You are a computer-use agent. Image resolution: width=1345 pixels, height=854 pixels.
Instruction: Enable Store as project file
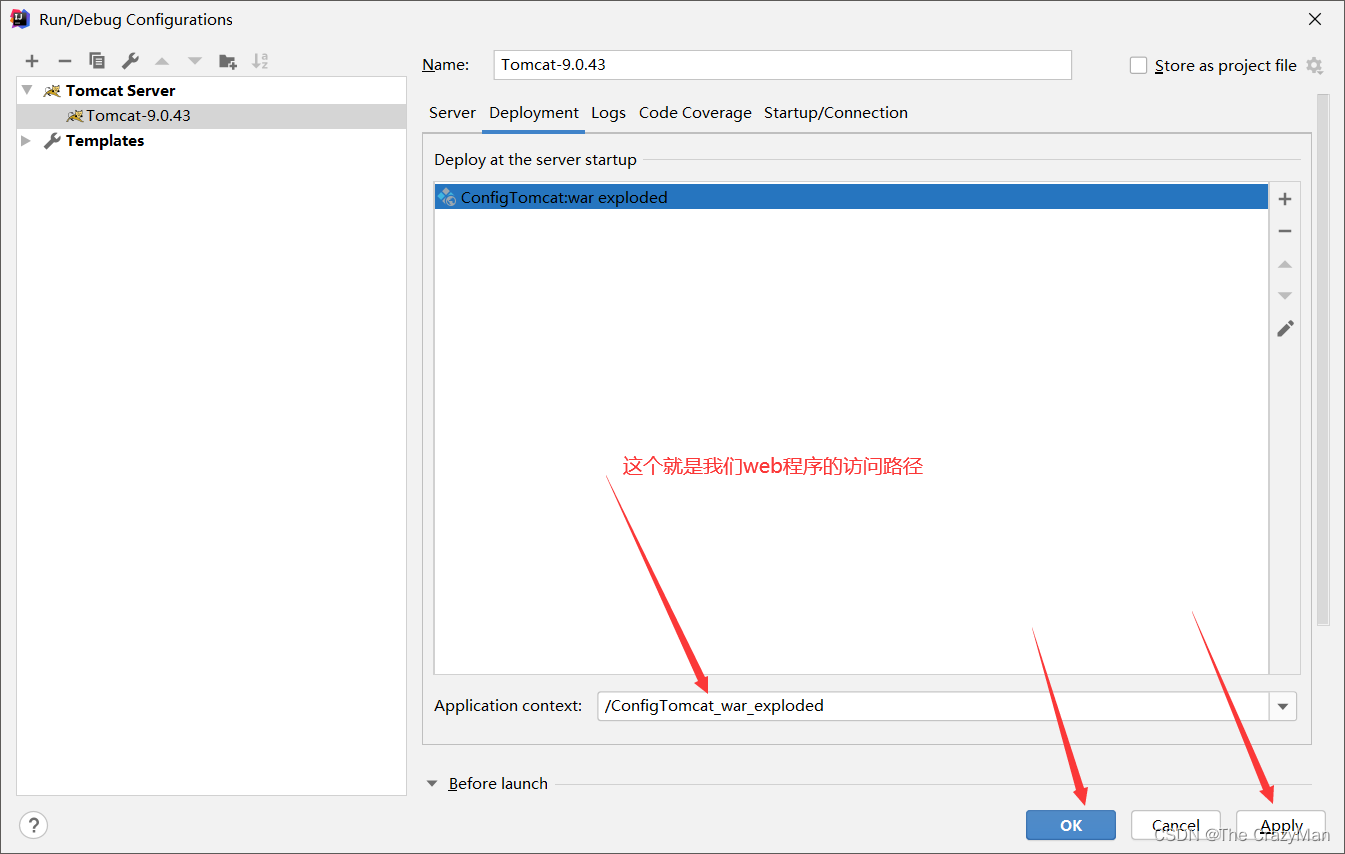point(1138,65)
